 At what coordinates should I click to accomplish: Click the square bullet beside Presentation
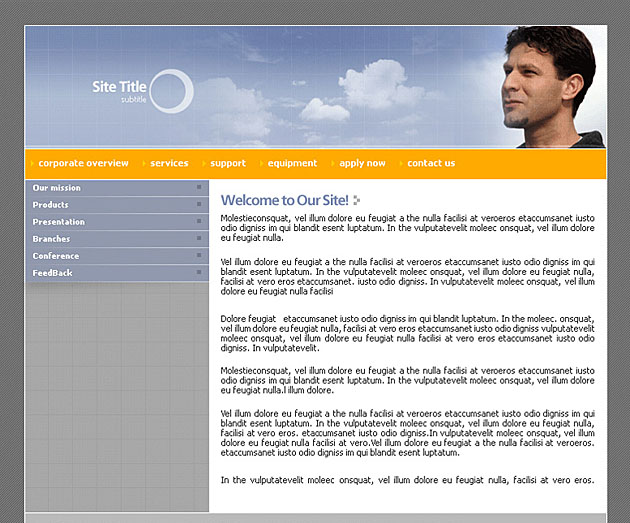[x=199, y=221]
